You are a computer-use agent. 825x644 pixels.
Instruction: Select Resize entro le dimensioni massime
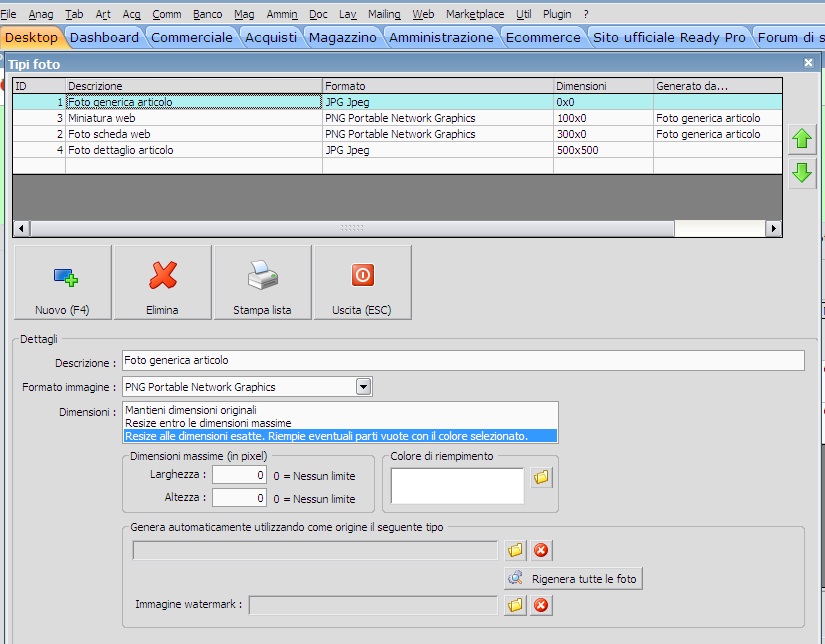(340, 423)
